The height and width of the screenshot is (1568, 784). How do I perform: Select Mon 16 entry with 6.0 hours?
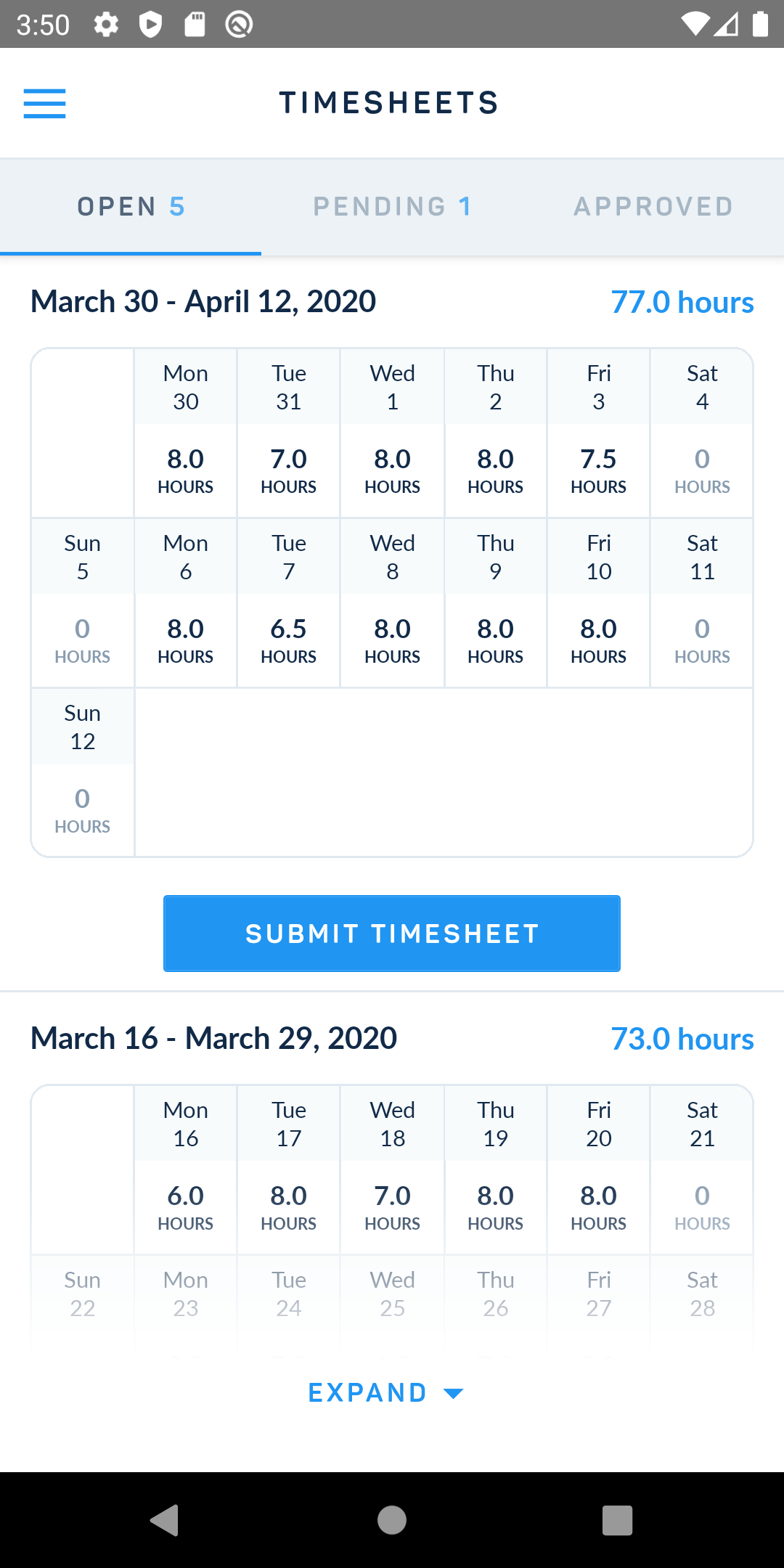pyautogui.click(x=186, y=1170)
